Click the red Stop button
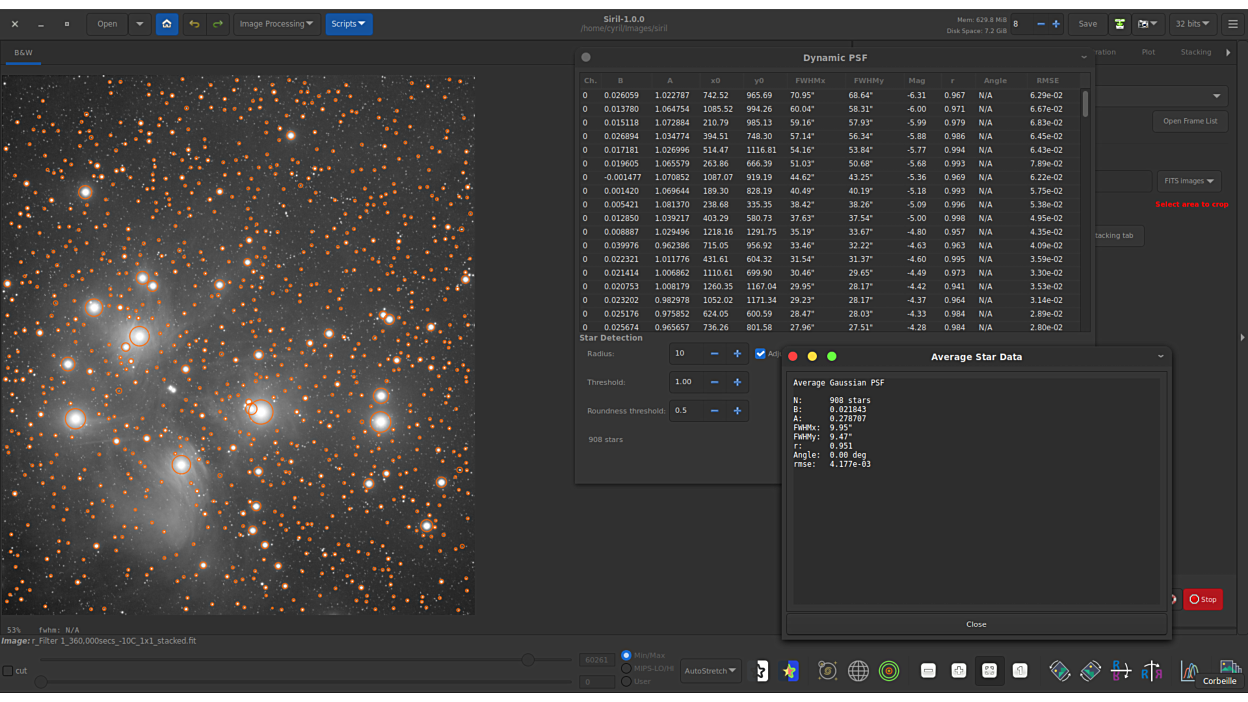 pos(1203,599)
